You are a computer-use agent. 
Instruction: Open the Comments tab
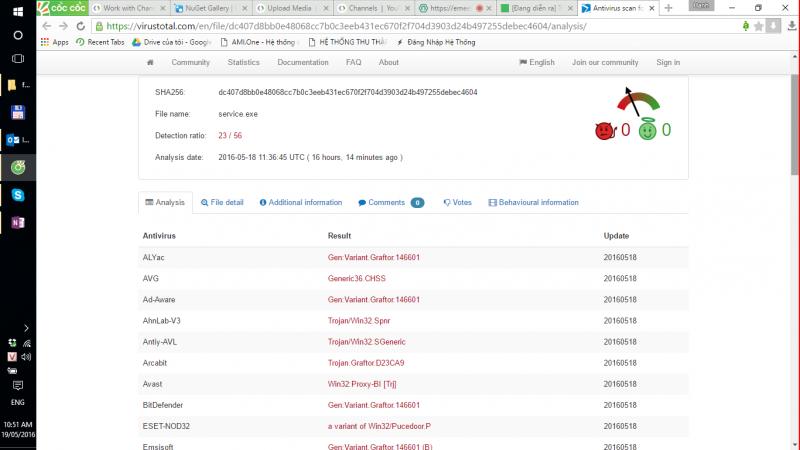pyautogui.click(x=391, y=203)
